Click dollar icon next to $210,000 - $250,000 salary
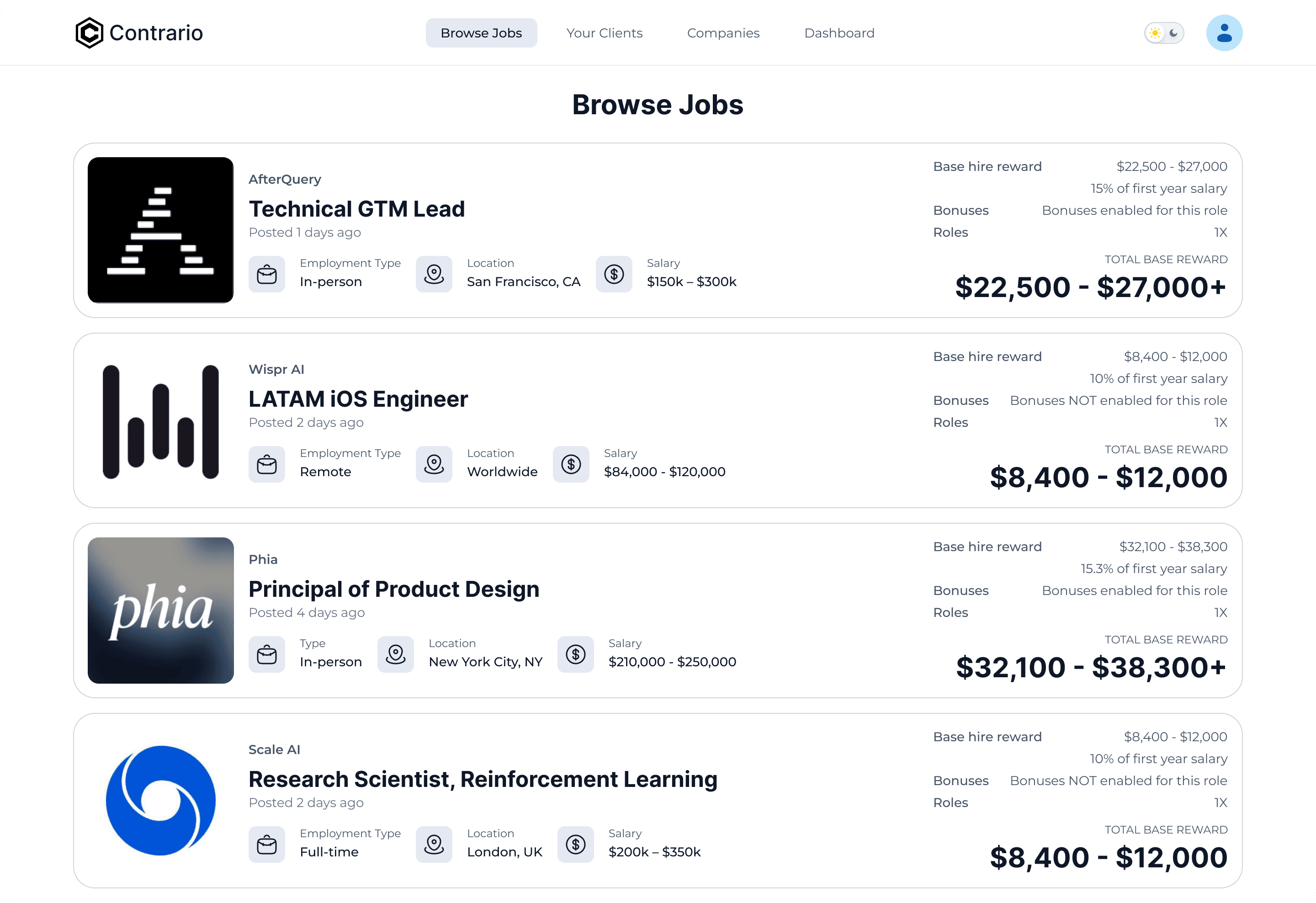 [575, 654]
